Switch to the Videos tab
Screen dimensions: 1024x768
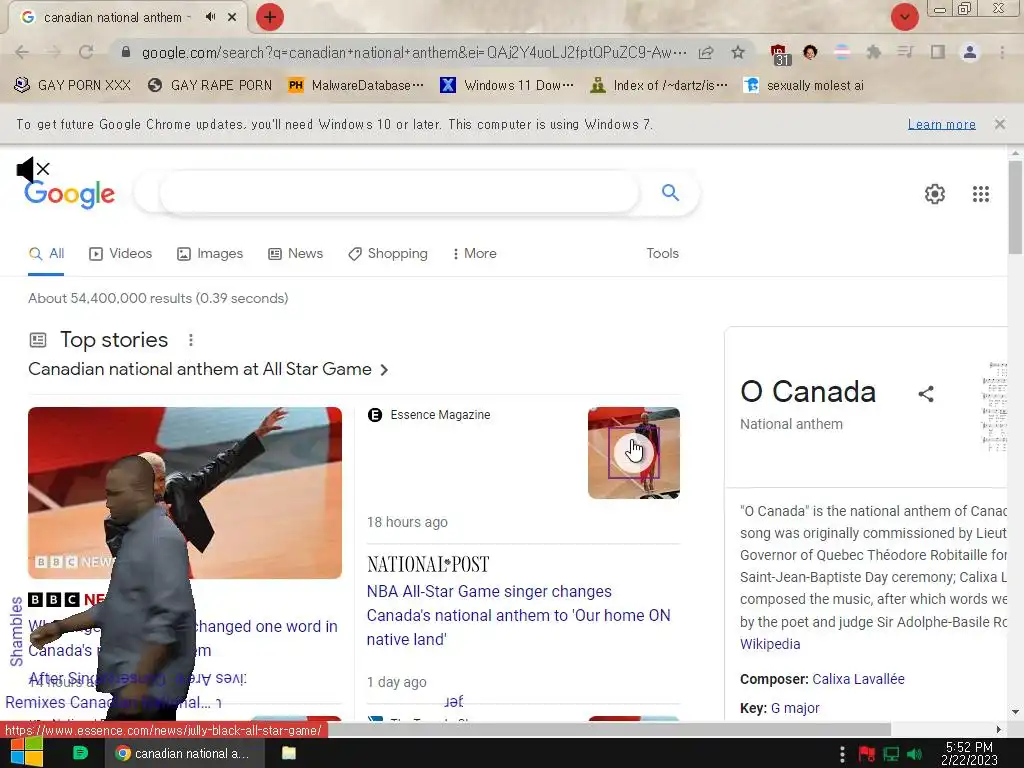(121, 253)
